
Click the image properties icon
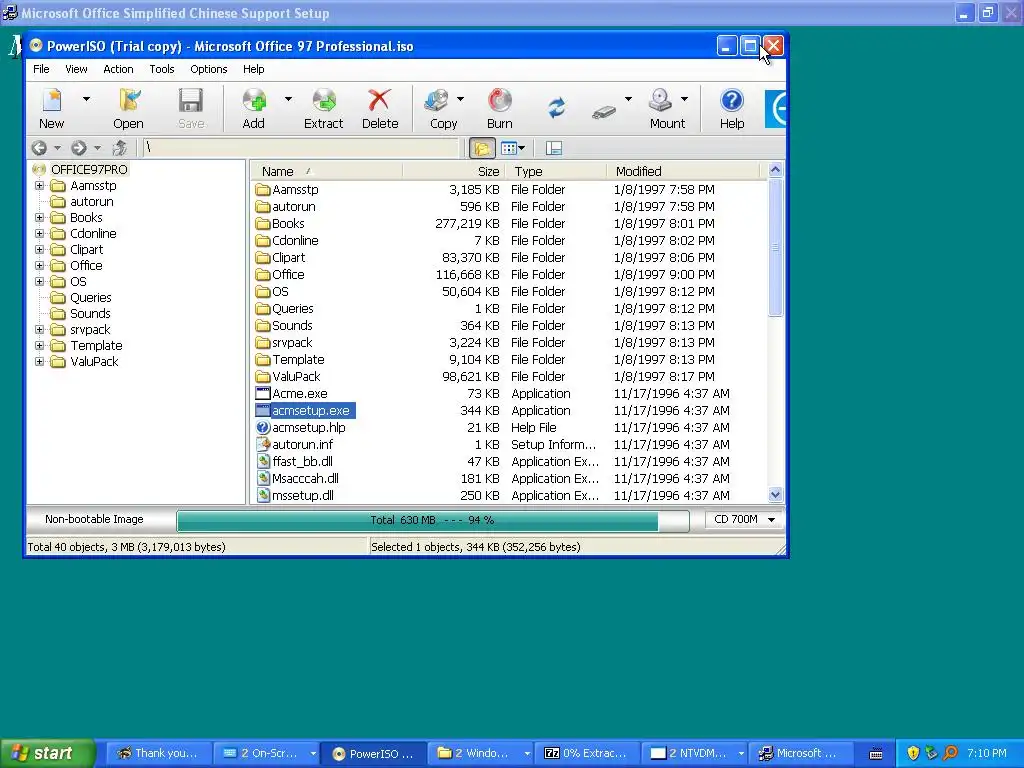pyautogui.click(x=554, y=148)
